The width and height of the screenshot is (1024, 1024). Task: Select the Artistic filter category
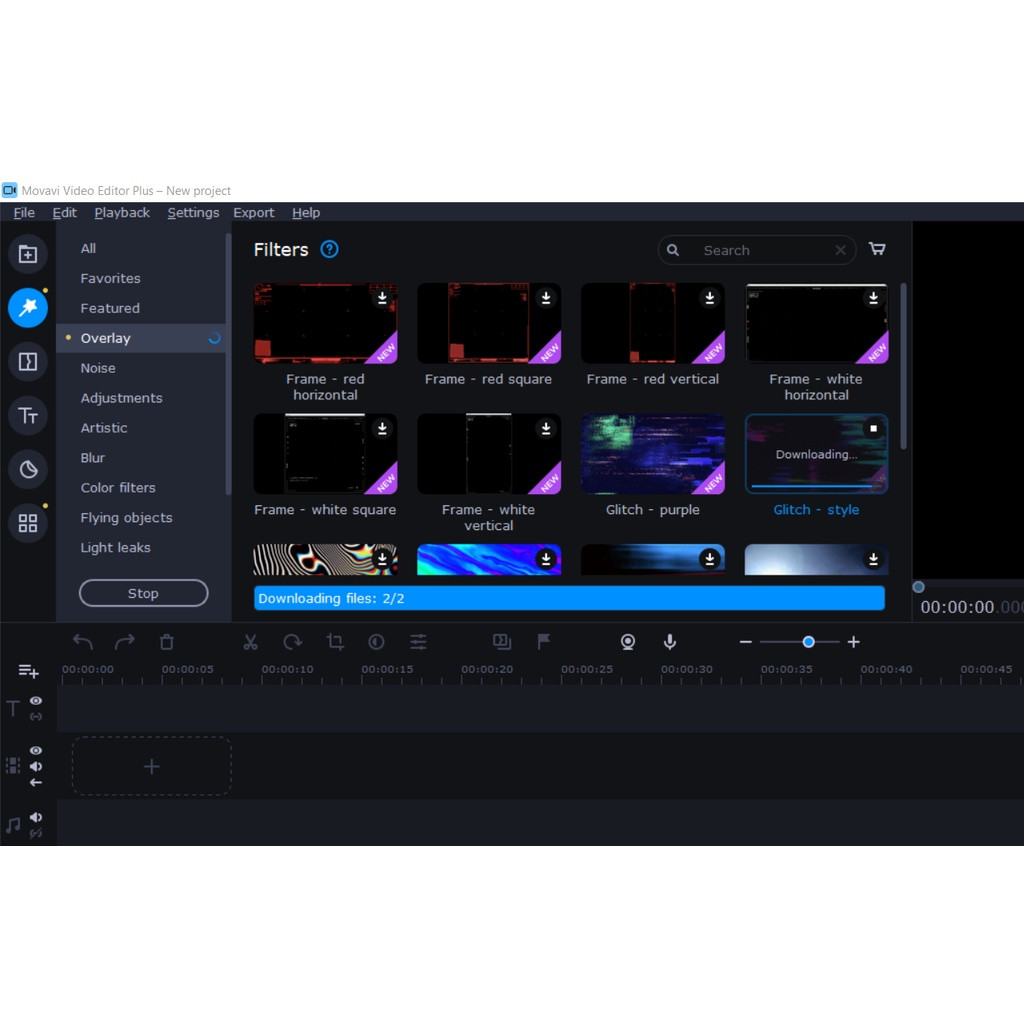coord(104,428)
